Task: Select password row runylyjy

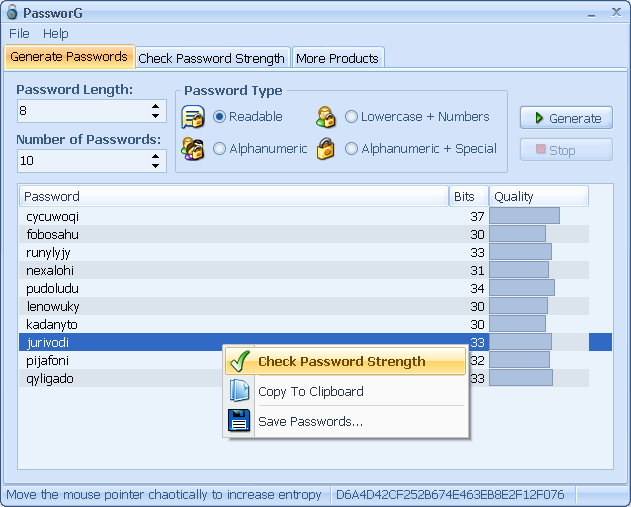Action: 304,252
